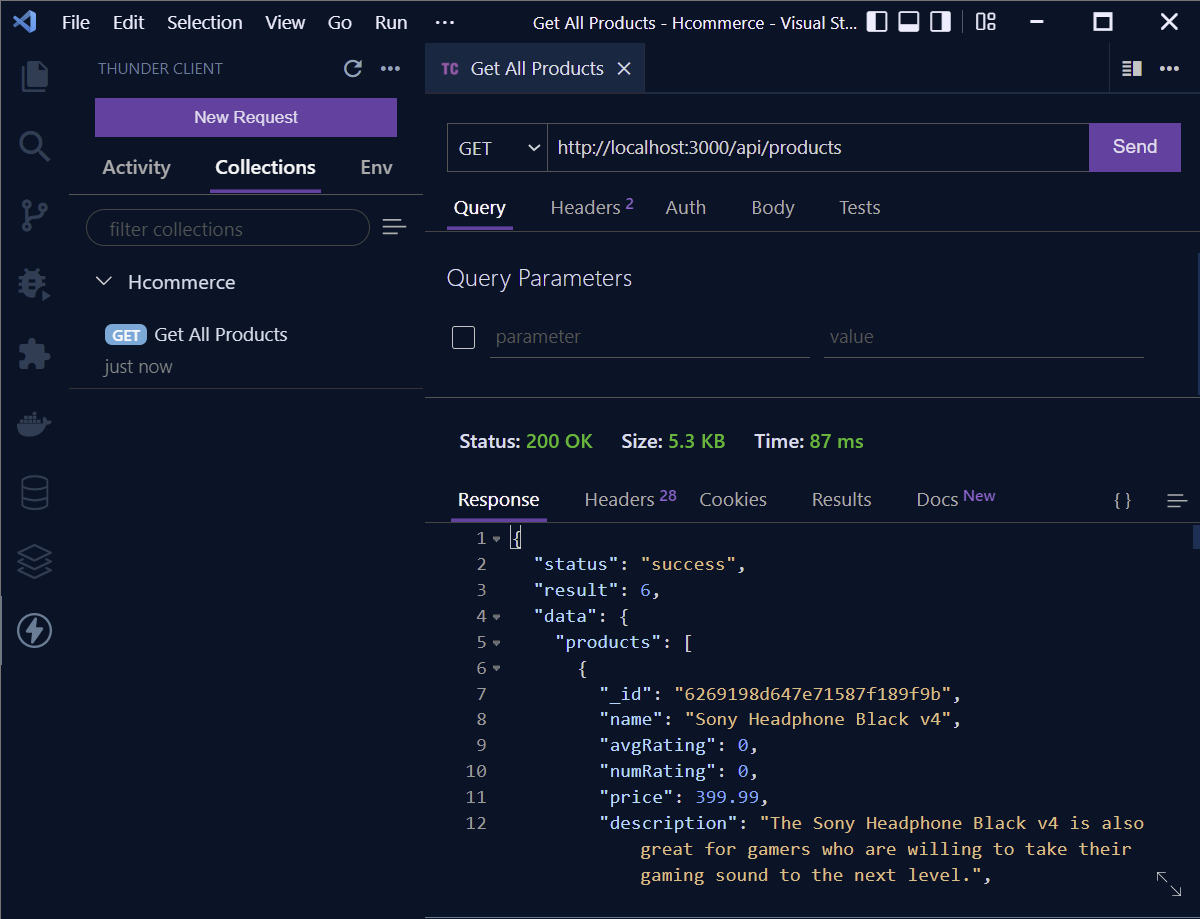
Task: Click the New Request button
Action: pos(246,117)
